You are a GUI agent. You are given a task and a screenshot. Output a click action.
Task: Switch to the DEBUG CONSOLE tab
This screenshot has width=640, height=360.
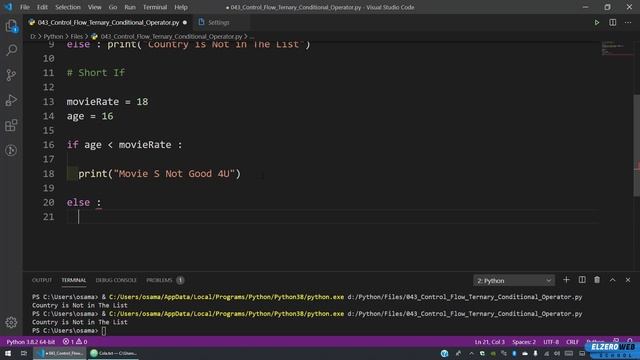[116, 280]
